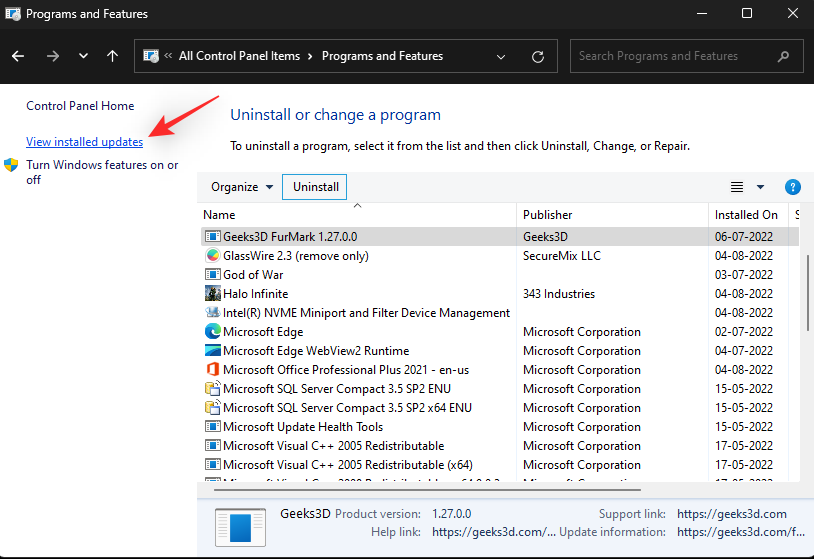Expand the view options dropdown arrow
This screenshot has width=814, height=559.
(760, 187)
